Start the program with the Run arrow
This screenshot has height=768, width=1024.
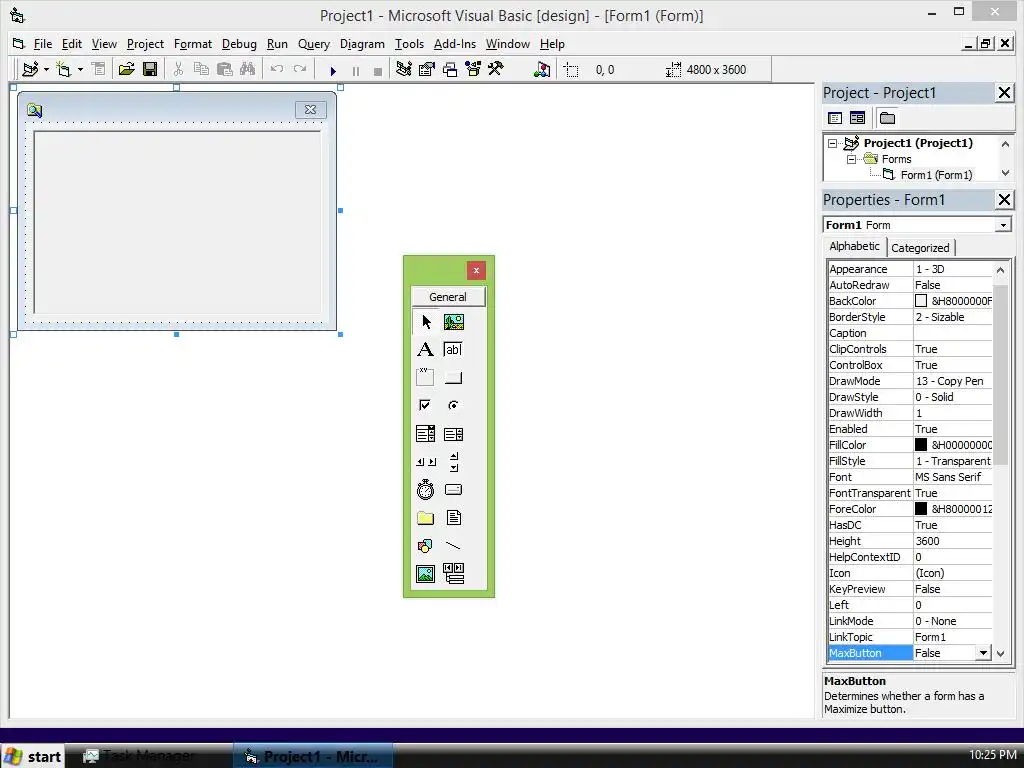[x=333, y=71]
